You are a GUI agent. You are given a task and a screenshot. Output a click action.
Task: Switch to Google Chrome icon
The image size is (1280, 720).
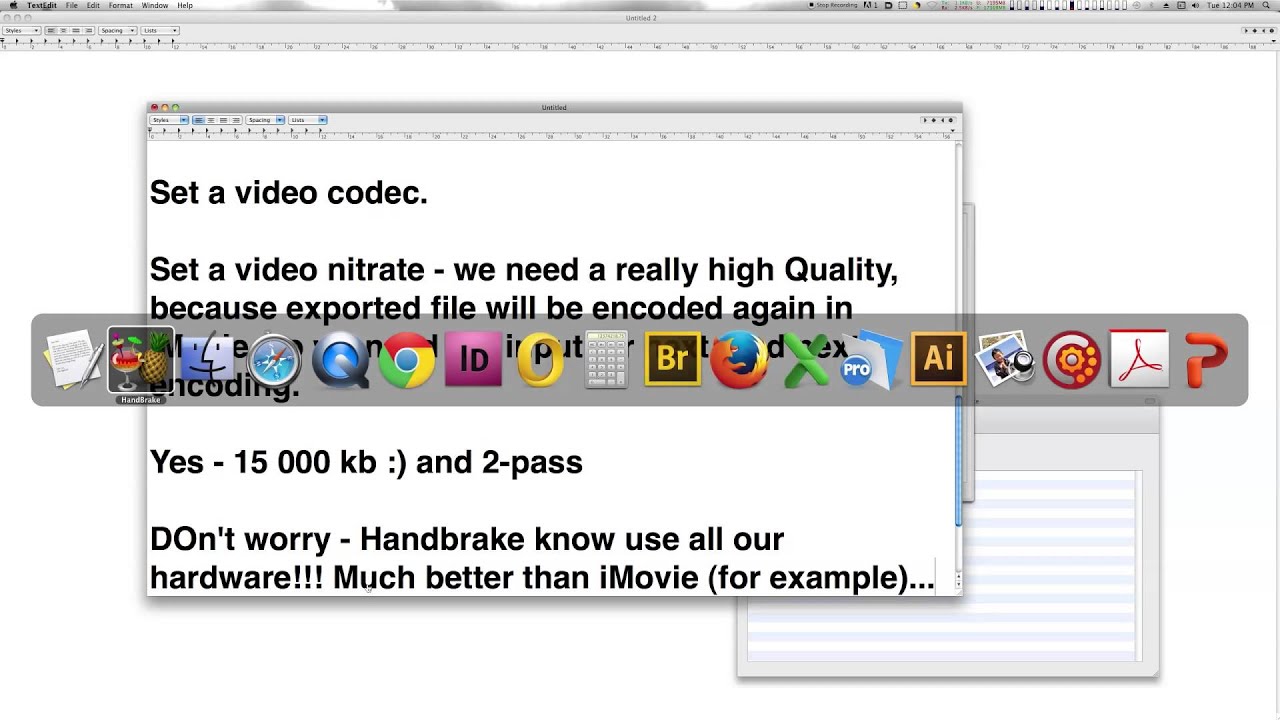(x=407, y=360)
